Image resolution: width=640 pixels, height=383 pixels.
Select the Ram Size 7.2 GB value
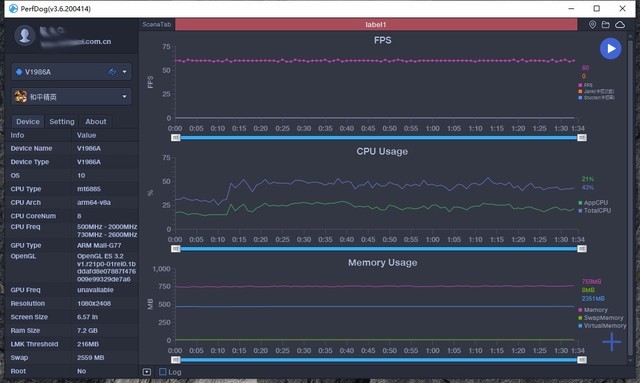[x=87, y=330]
